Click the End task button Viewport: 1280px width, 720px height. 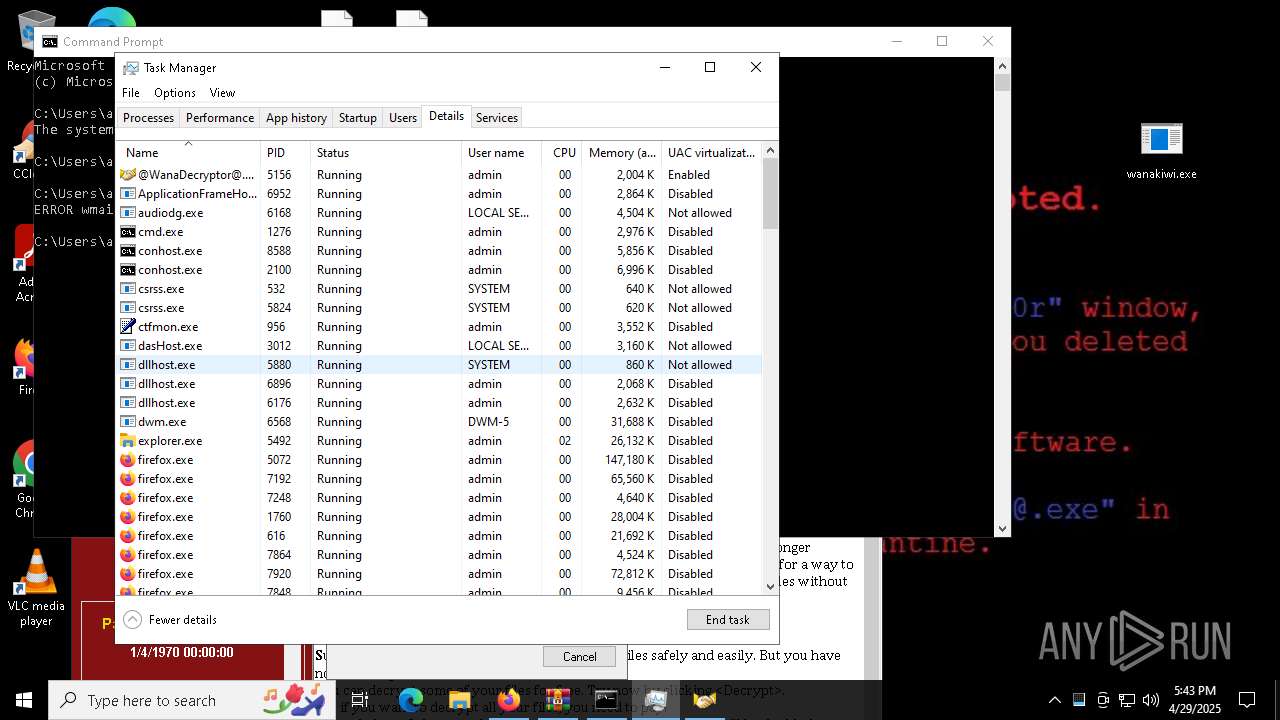pyautogui.click(x=728, y=620)
